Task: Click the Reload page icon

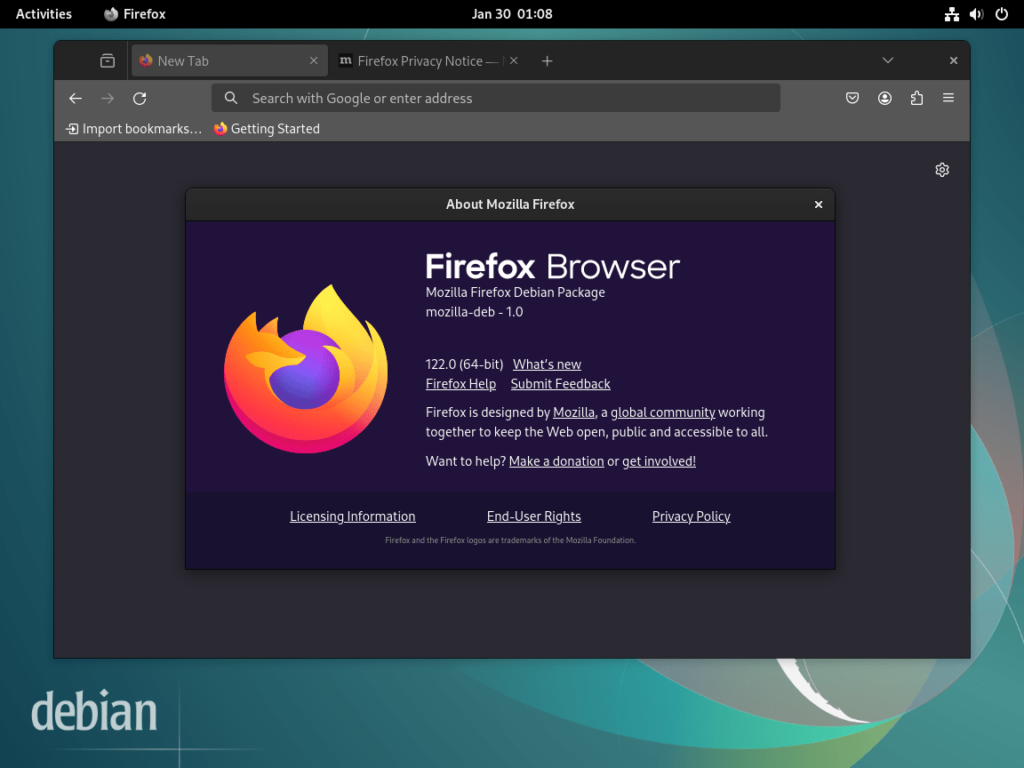Action: pyautogui.click(x=140, y=98)
